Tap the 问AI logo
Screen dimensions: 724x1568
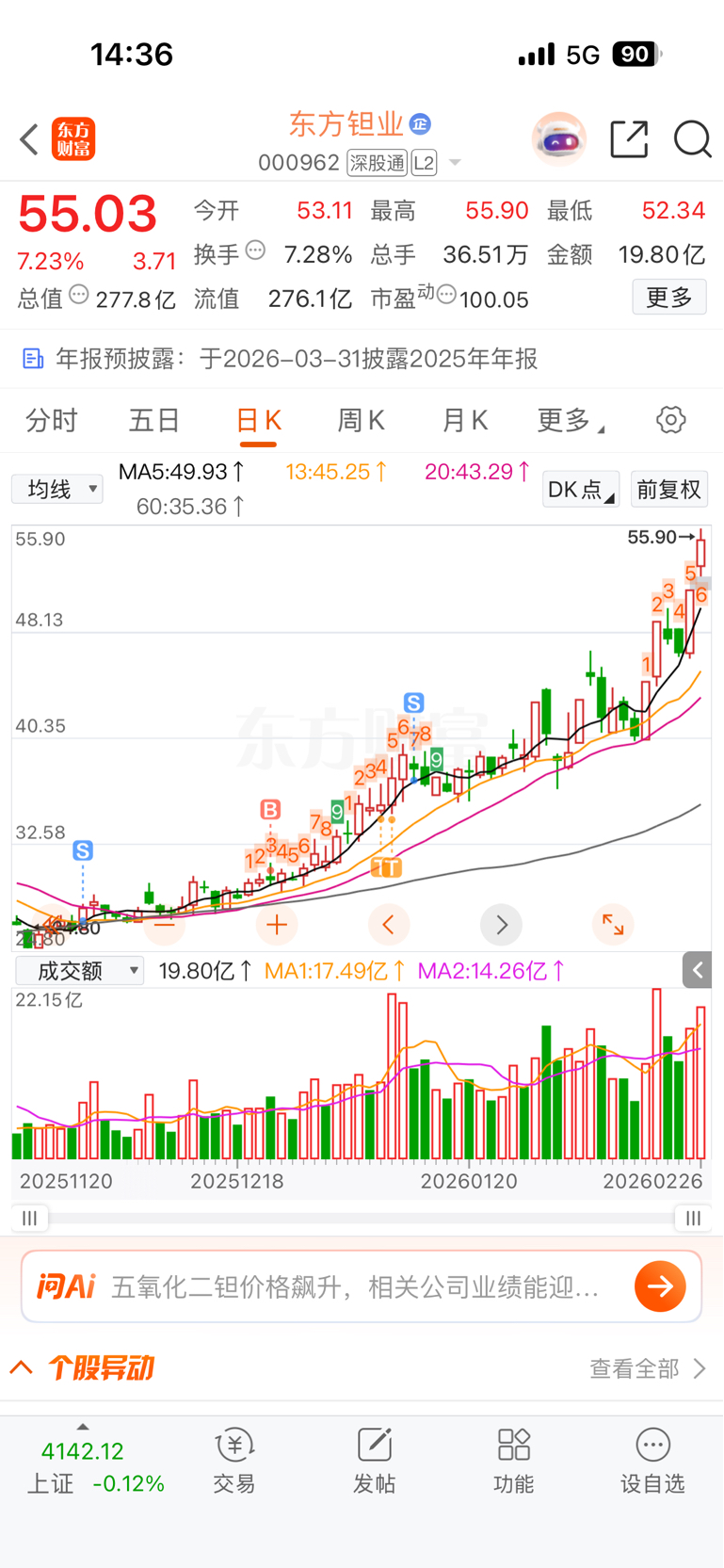66,1286
